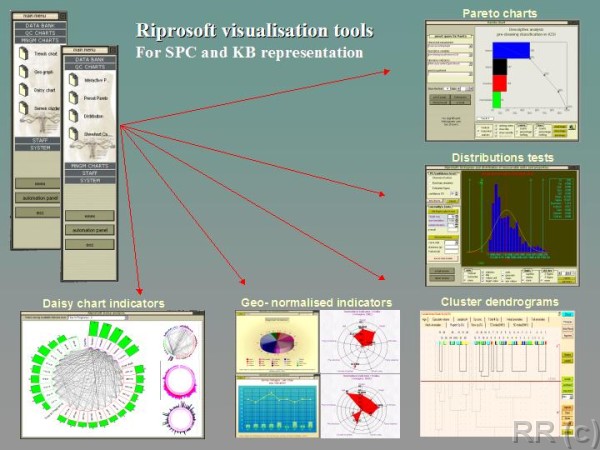Expand SYSTEM section in back main menu

tap(38, 147)
